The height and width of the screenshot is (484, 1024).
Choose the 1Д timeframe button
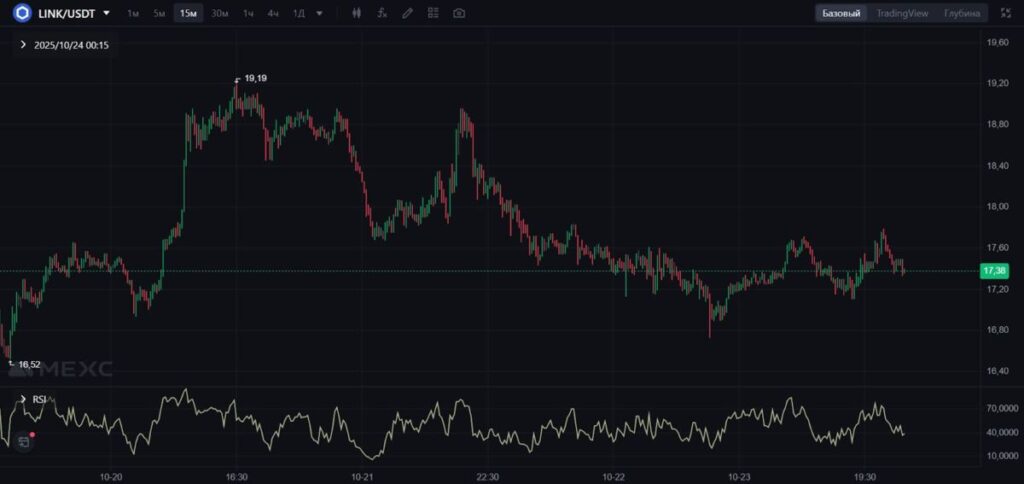[298, 14]
